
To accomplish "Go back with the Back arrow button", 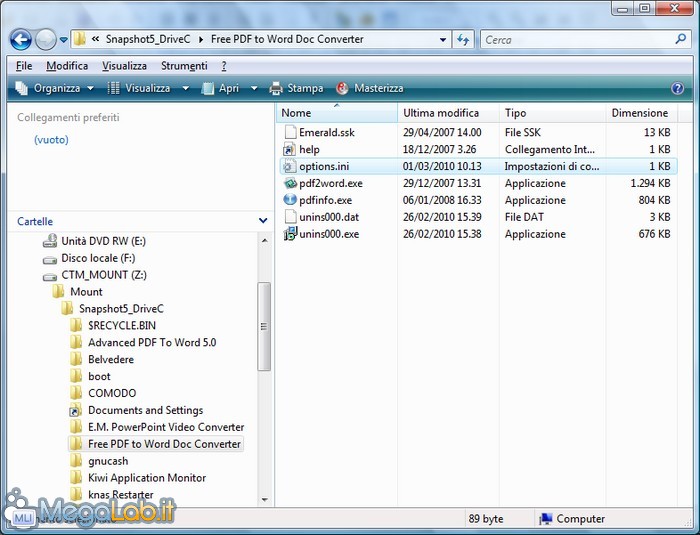I will tap(21, 40).
